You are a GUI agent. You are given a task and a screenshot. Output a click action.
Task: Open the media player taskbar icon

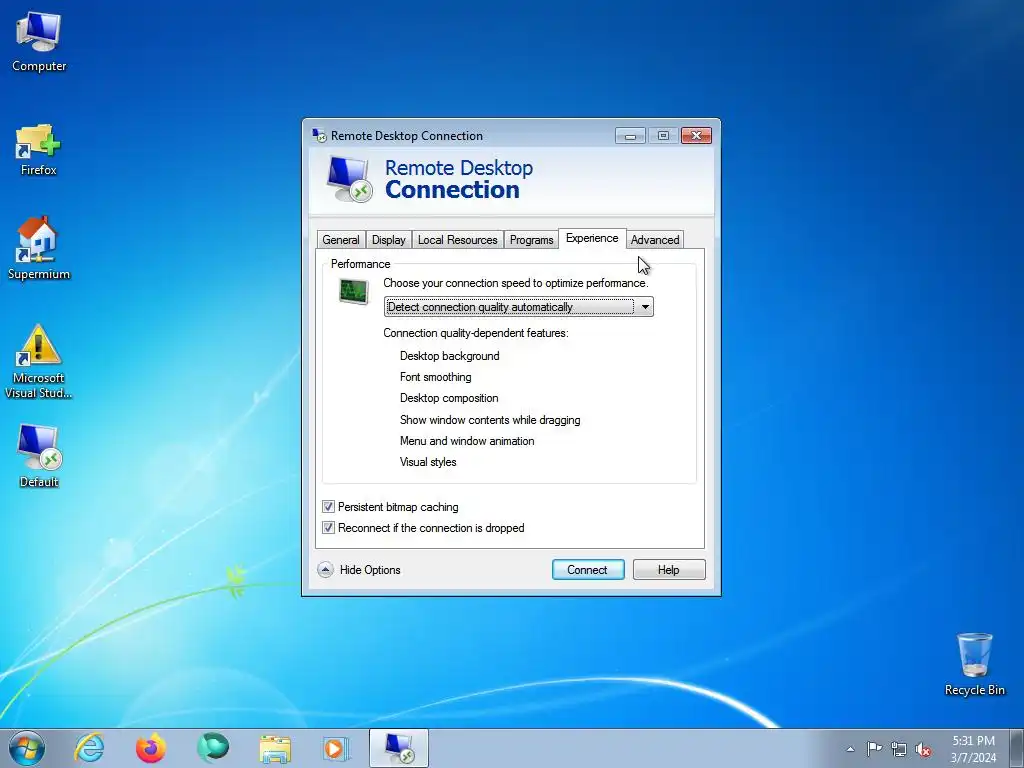(337, 748)
